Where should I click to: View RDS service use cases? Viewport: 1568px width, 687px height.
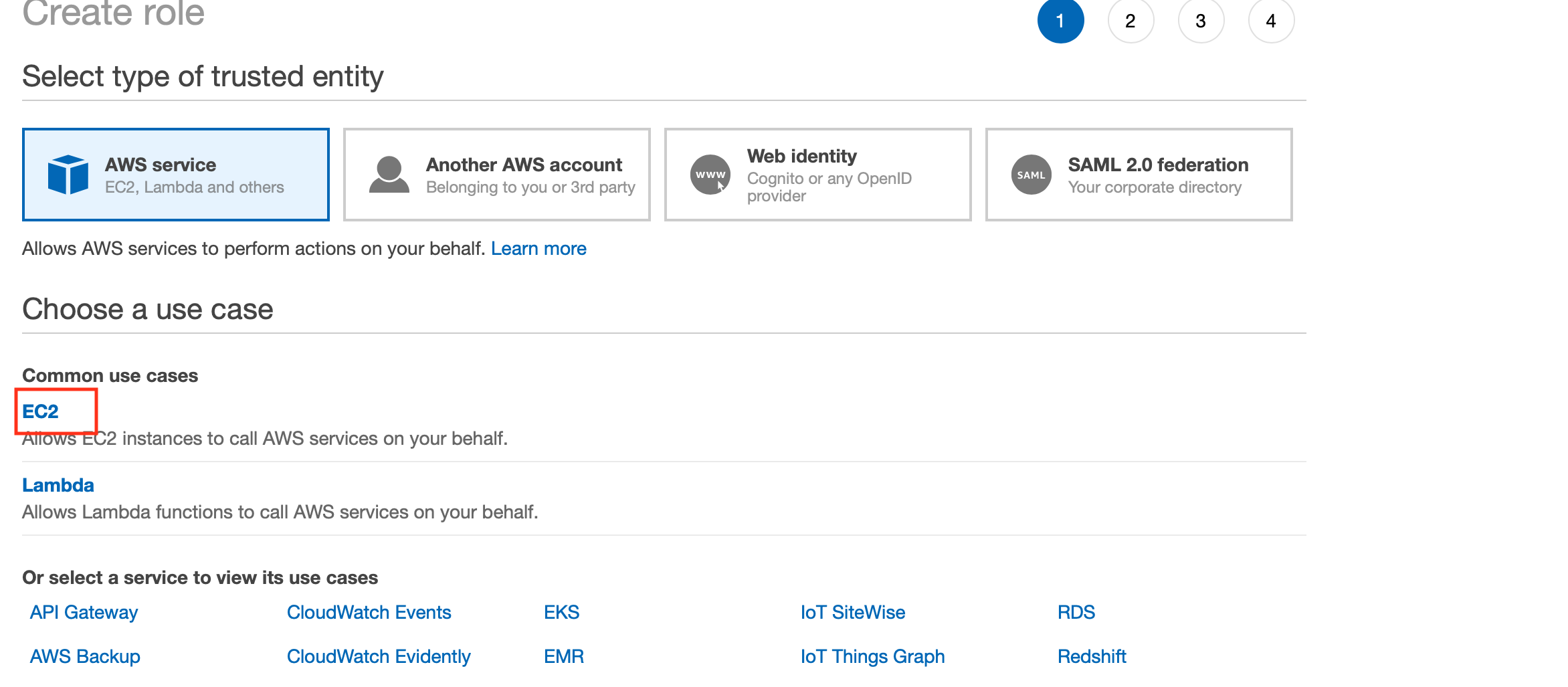tap(1076, 612)
